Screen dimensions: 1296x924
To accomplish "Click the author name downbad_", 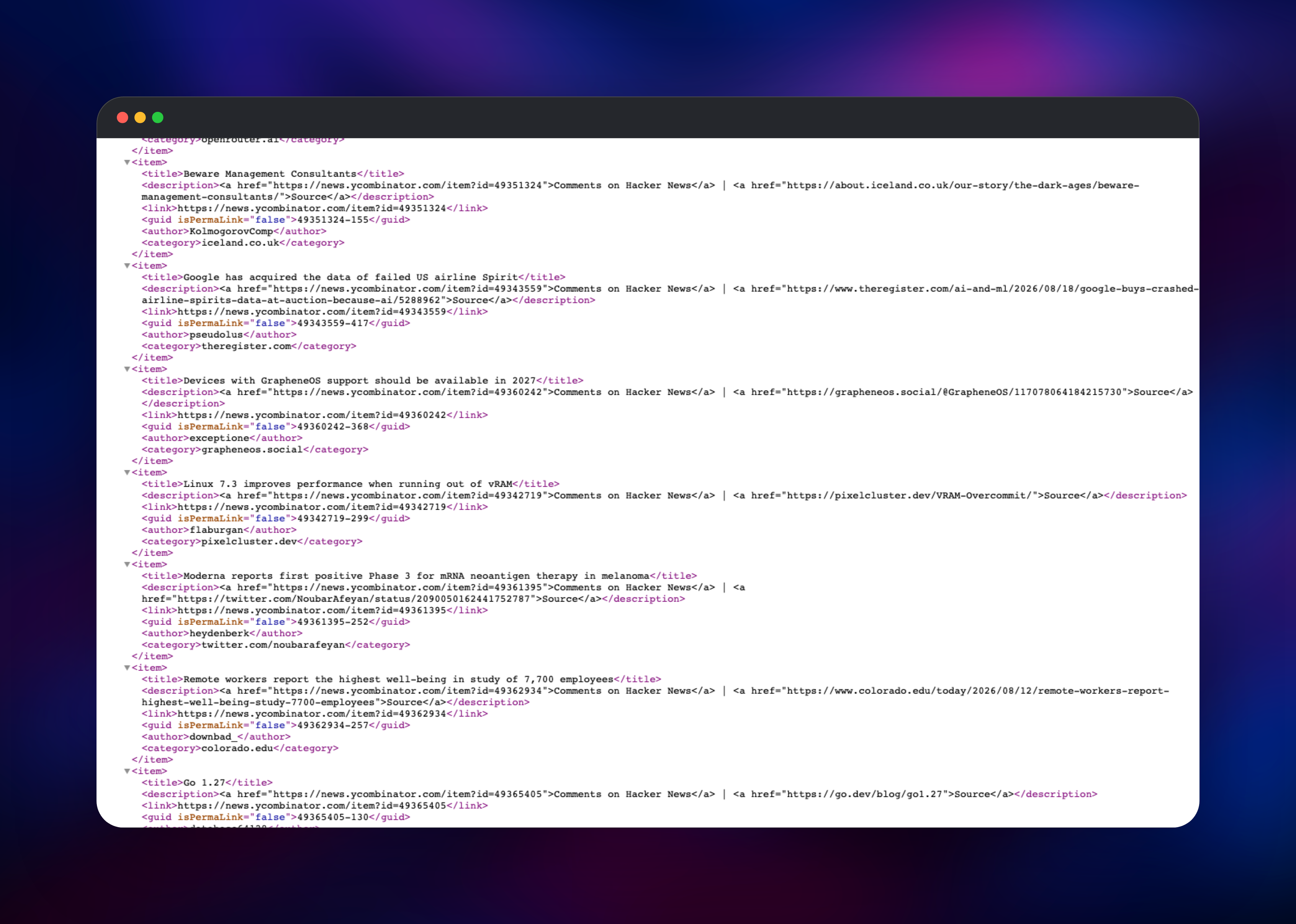I will pos(213,737).
